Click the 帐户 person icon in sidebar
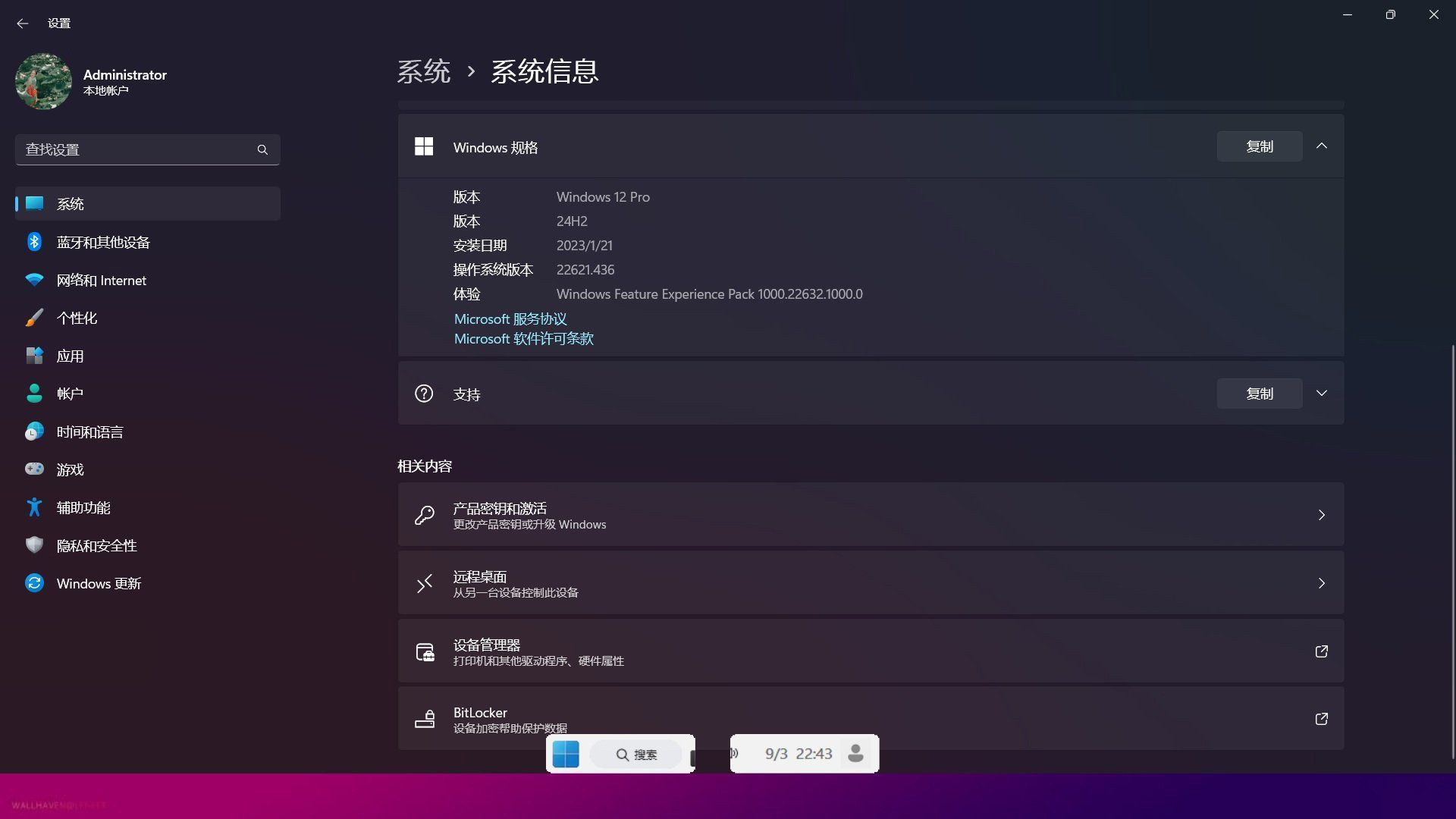This screenshot has height=819, width=1456. coord(34,393)
